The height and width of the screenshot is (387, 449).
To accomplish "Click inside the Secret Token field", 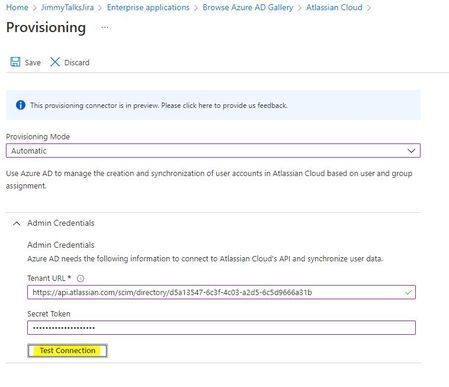I will click(221, 328).
